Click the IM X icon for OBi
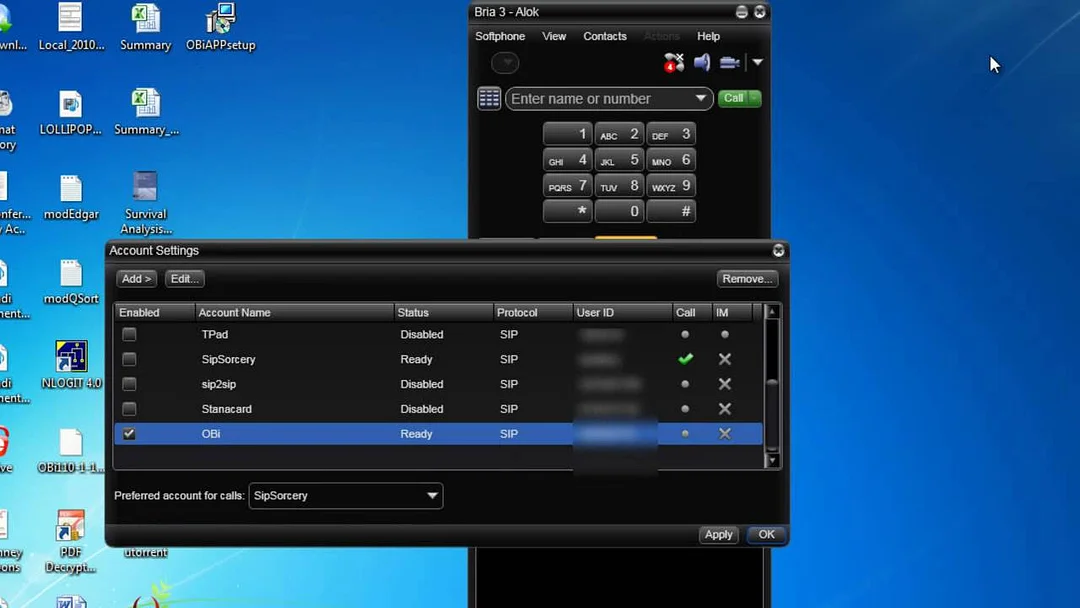The height and width of the screenshot is (608, 1080). click(x=725, y=434)
